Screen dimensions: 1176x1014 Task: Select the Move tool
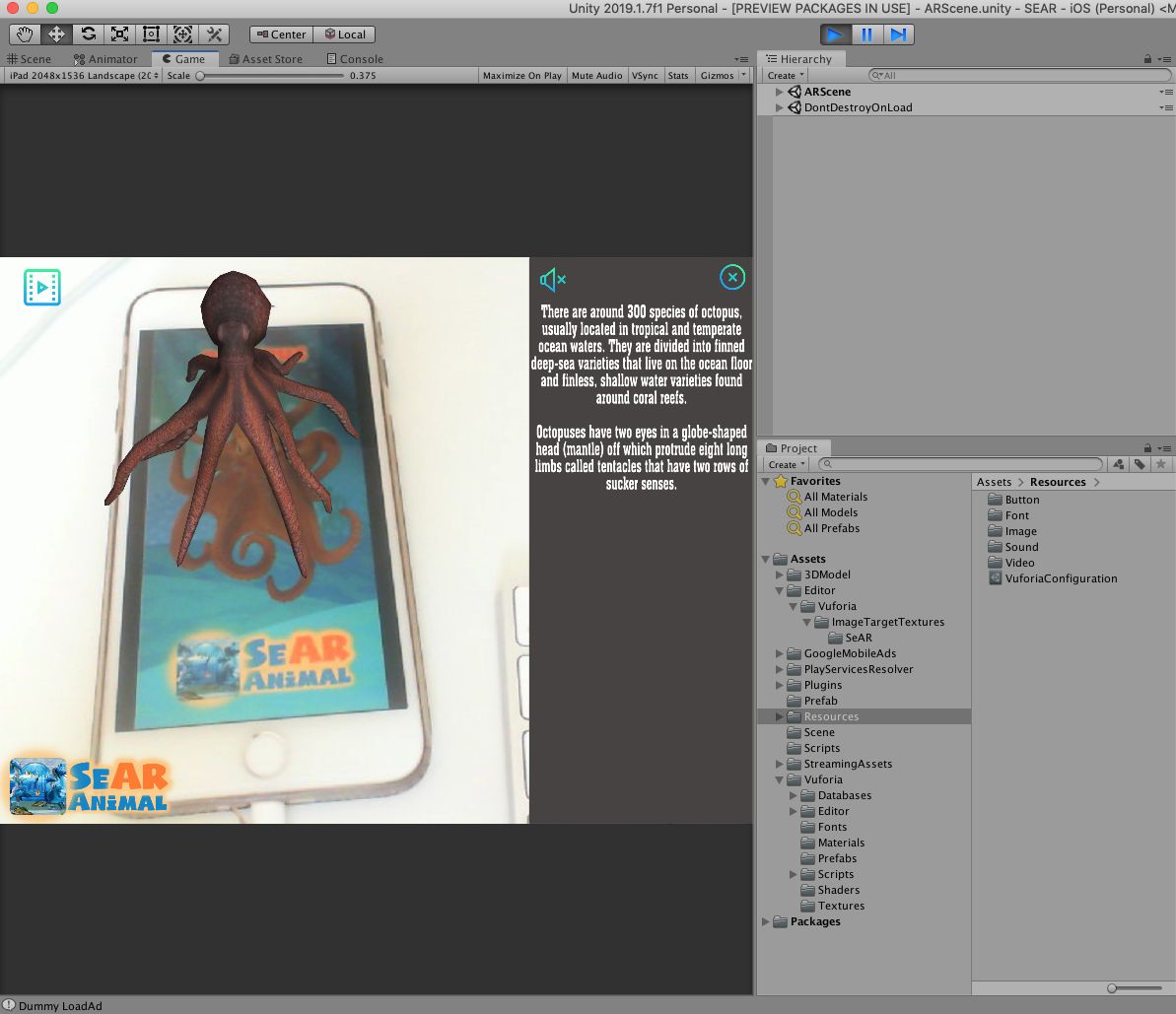(x=56, y=34)
